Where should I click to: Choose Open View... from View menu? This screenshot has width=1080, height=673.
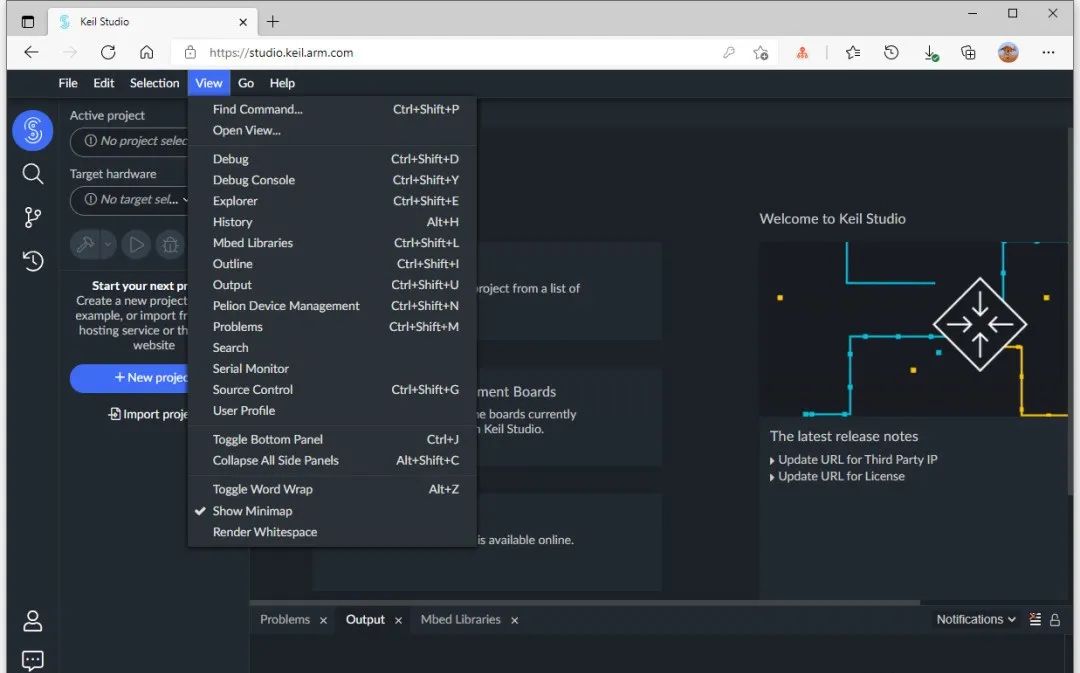tap(332, 130)
